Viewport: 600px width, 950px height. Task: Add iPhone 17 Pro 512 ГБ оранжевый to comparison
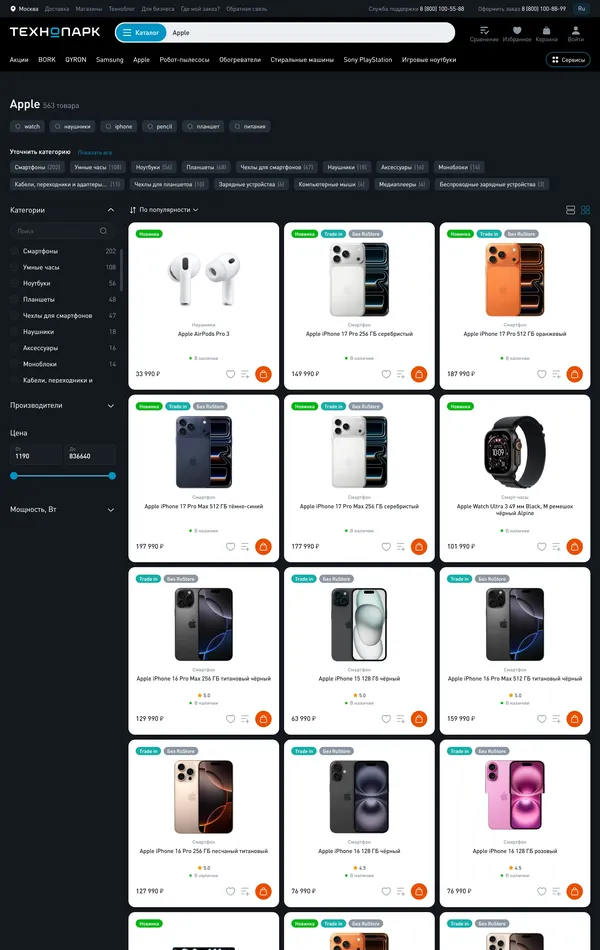[x=557, y=374]
